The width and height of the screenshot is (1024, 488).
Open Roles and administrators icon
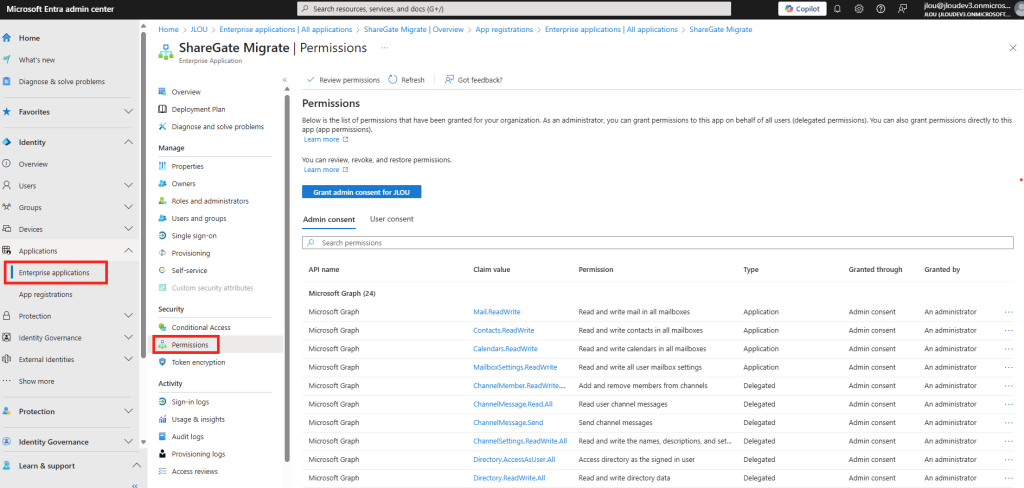(163, 201)
